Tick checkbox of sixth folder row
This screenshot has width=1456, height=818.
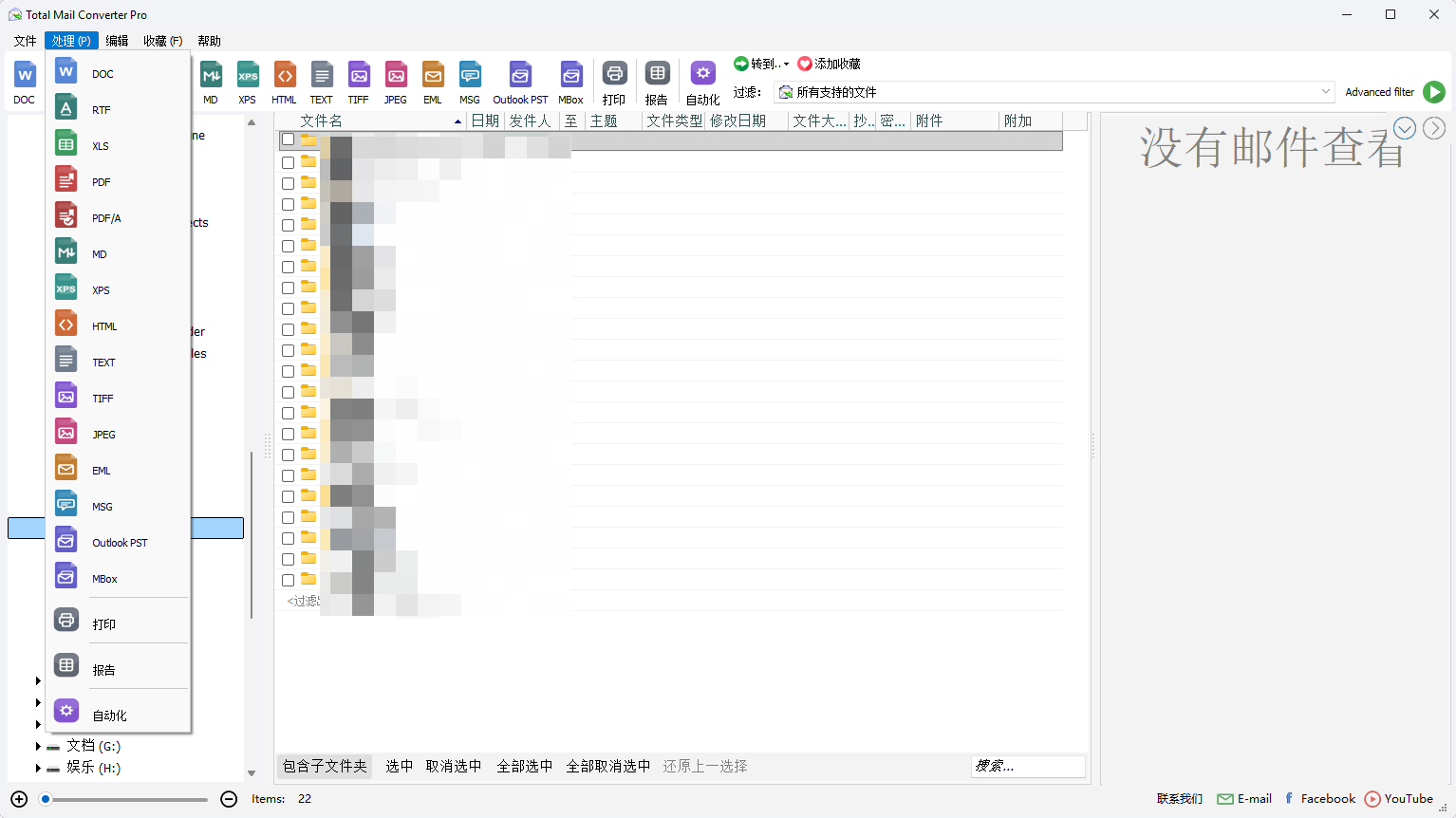(289, 246)
